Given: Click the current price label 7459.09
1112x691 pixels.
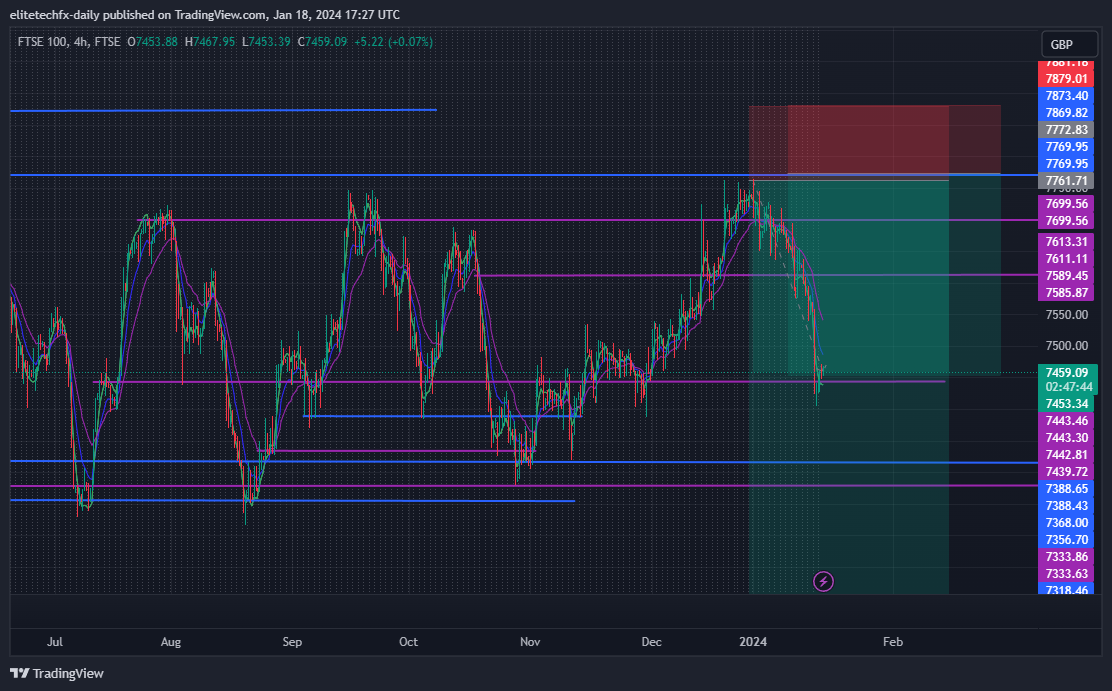Looking at the screenshot, I should pos(1067,372).
